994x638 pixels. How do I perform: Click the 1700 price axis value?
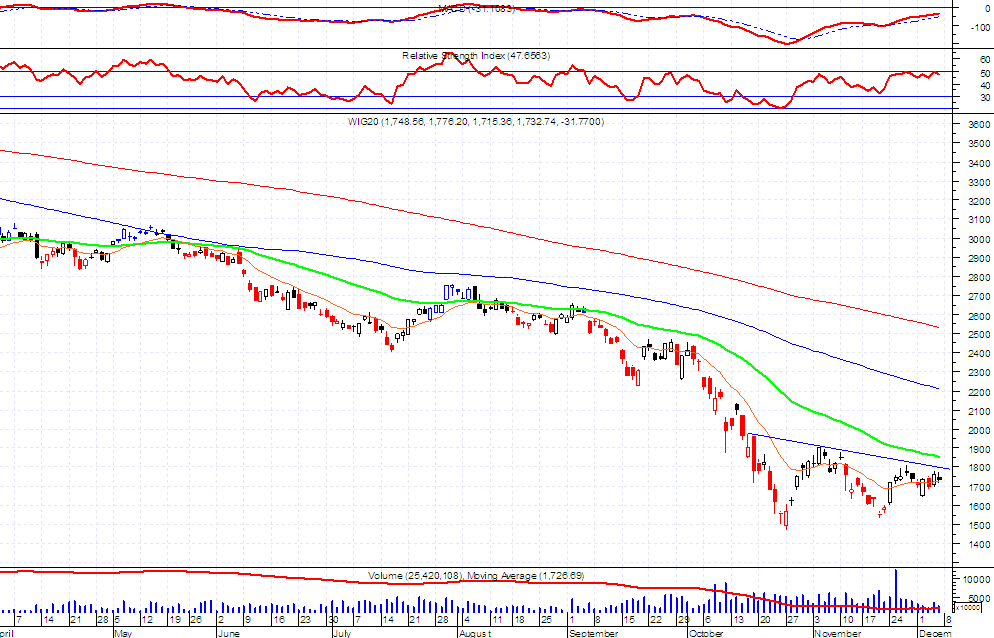click(979, 487)
